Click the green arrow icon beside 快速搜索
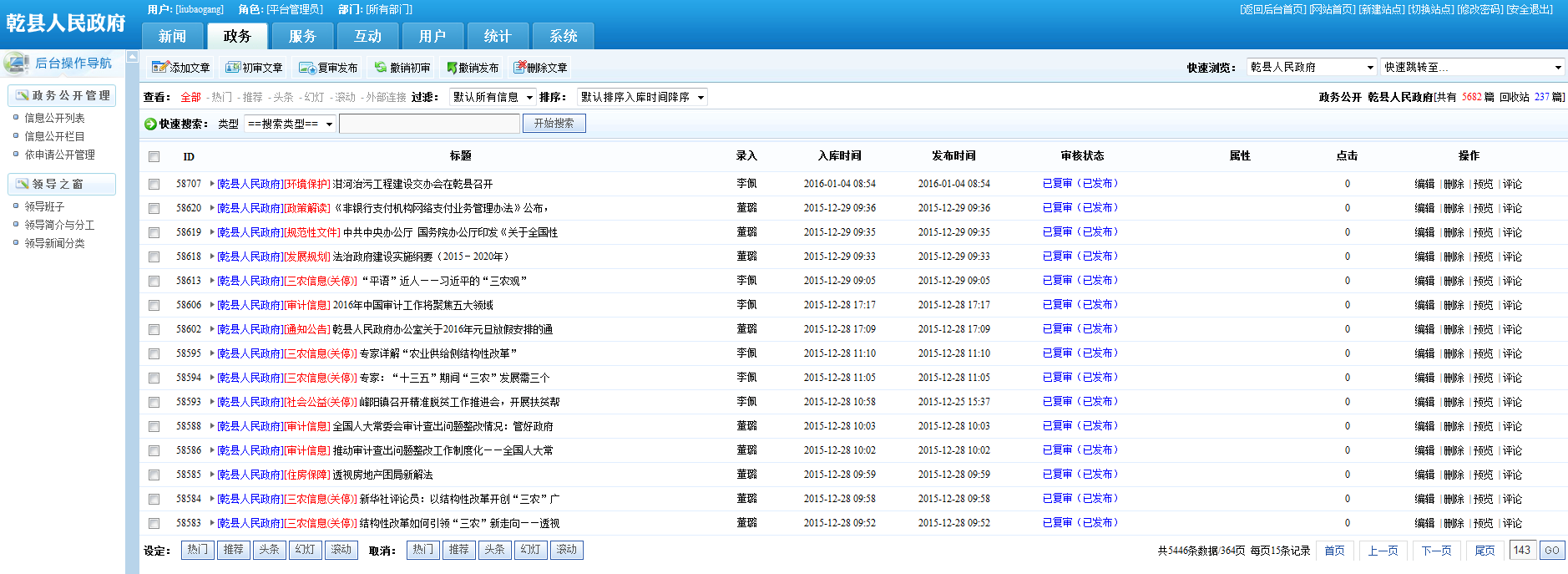 150,124
